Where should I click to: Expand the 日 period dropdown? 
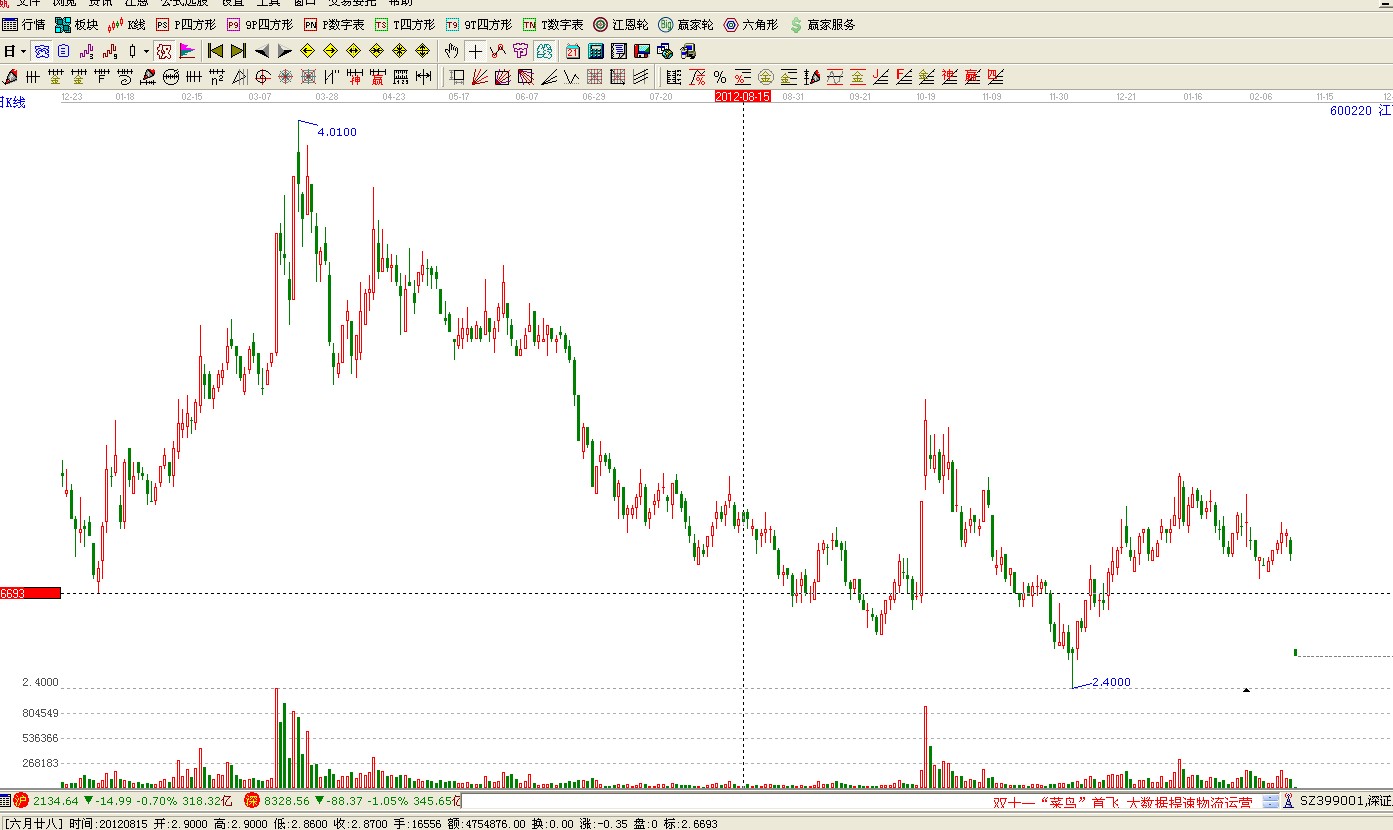[x=14, y=51]
